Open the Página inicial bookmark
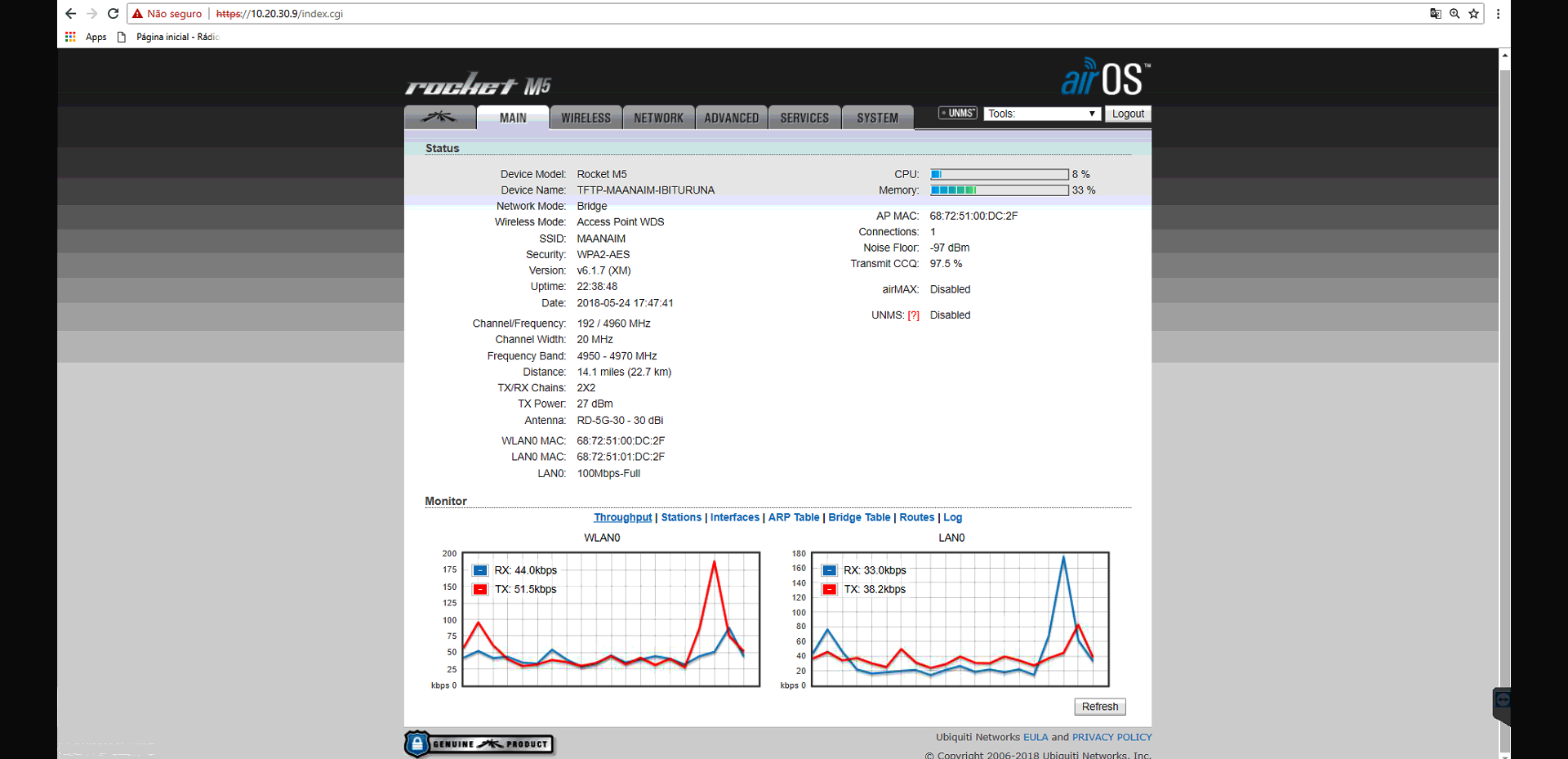The width and height of the screenshot is (1568, 759). [x=168, y=37]
